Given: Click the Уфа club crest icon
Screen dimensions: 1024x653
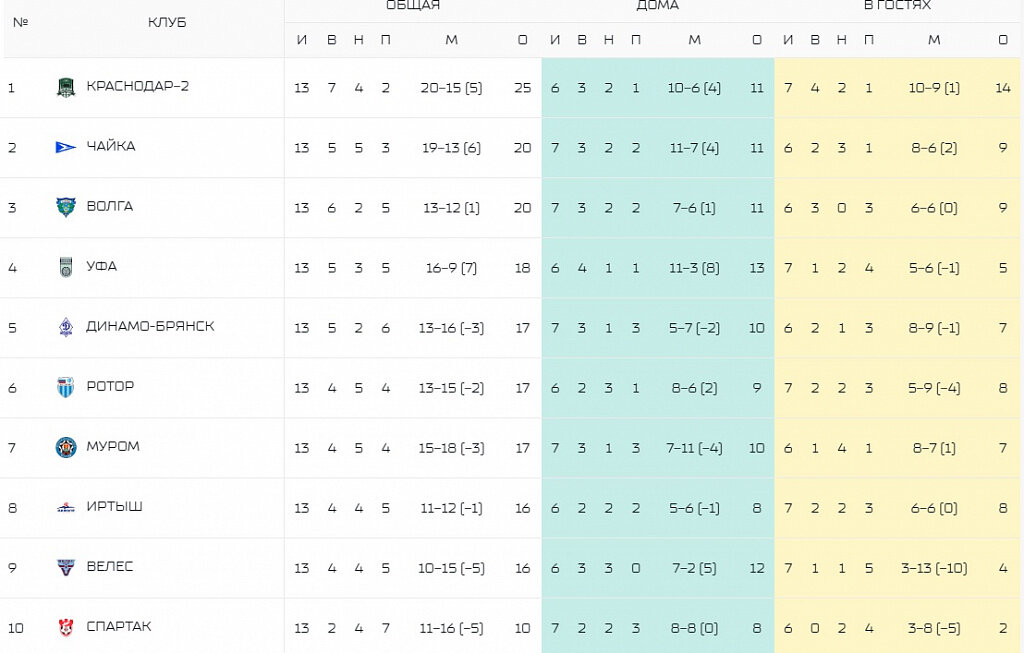Looking at the screenshot, I should point(66,267).
